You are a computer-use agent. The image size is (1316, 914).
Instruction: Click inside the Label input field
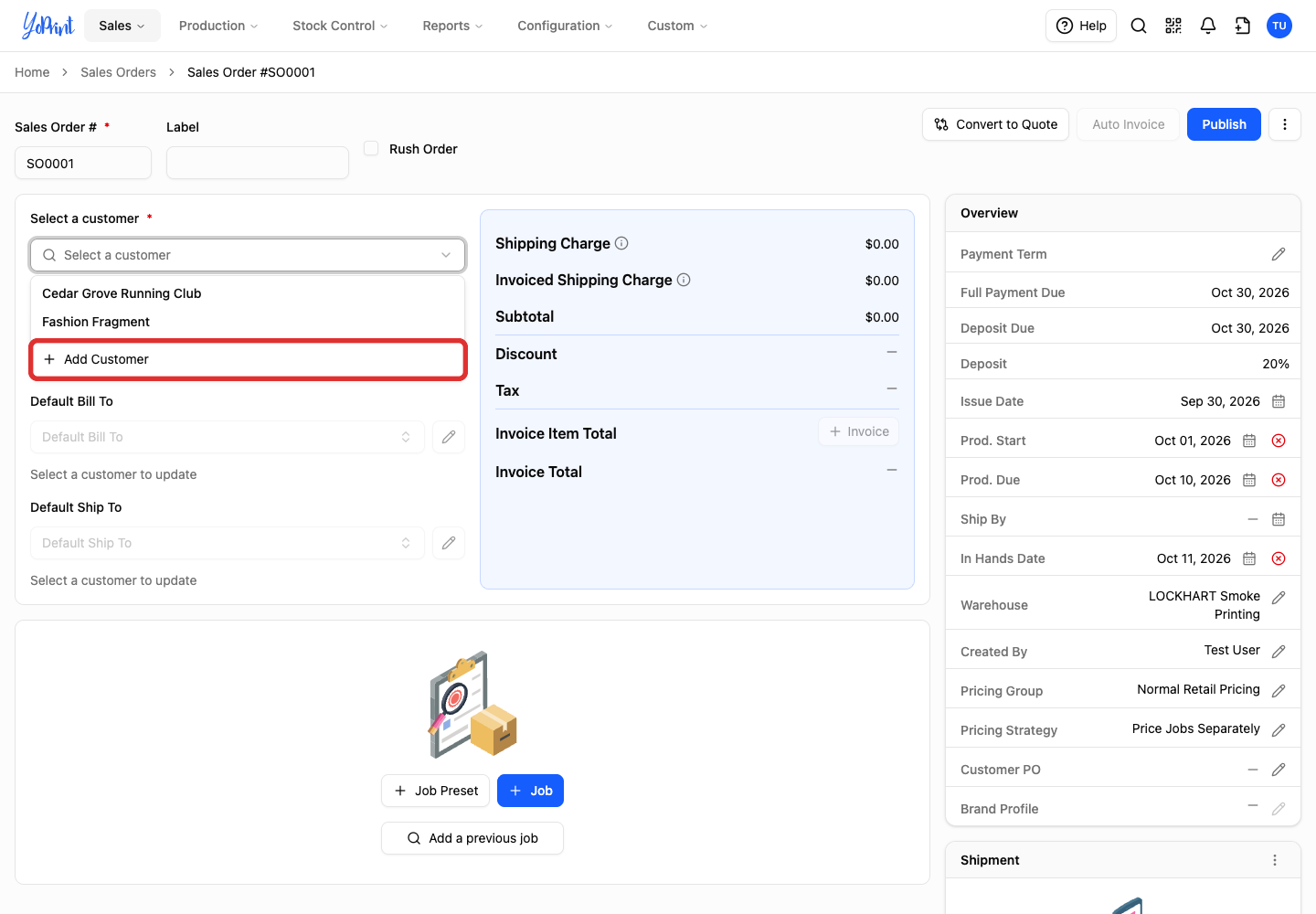[258, 163]
